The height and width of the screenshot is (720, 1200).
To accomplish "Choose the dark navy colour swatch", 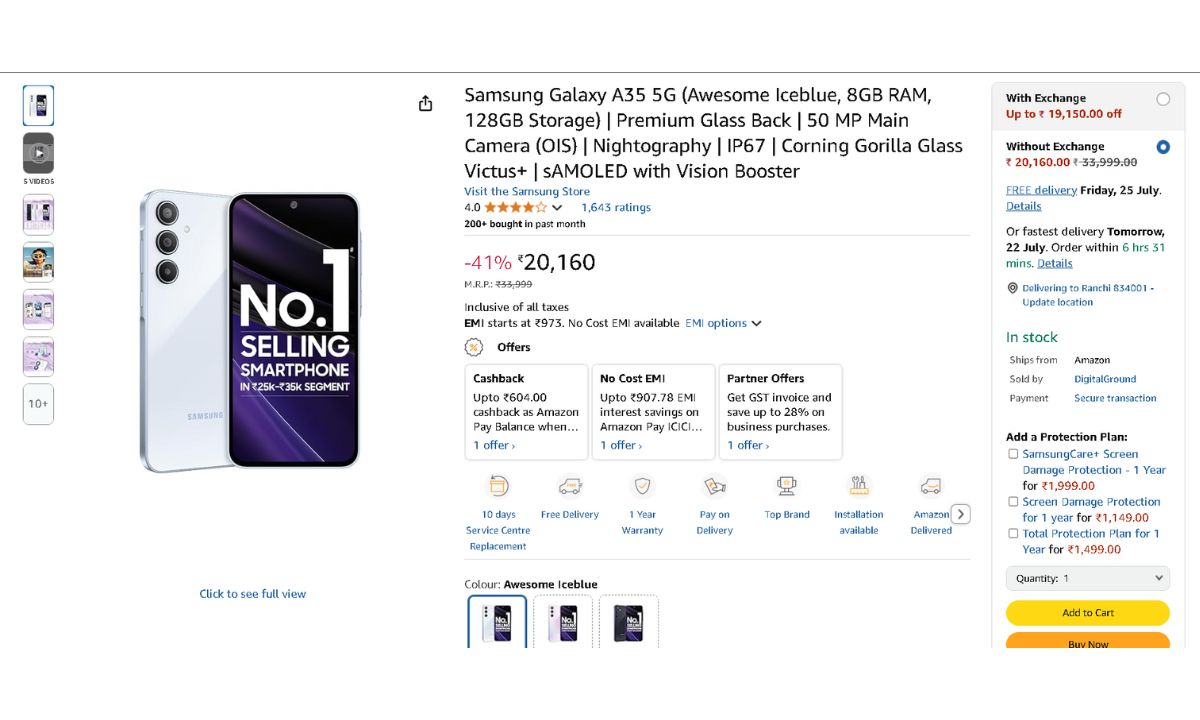I will 628,622.
